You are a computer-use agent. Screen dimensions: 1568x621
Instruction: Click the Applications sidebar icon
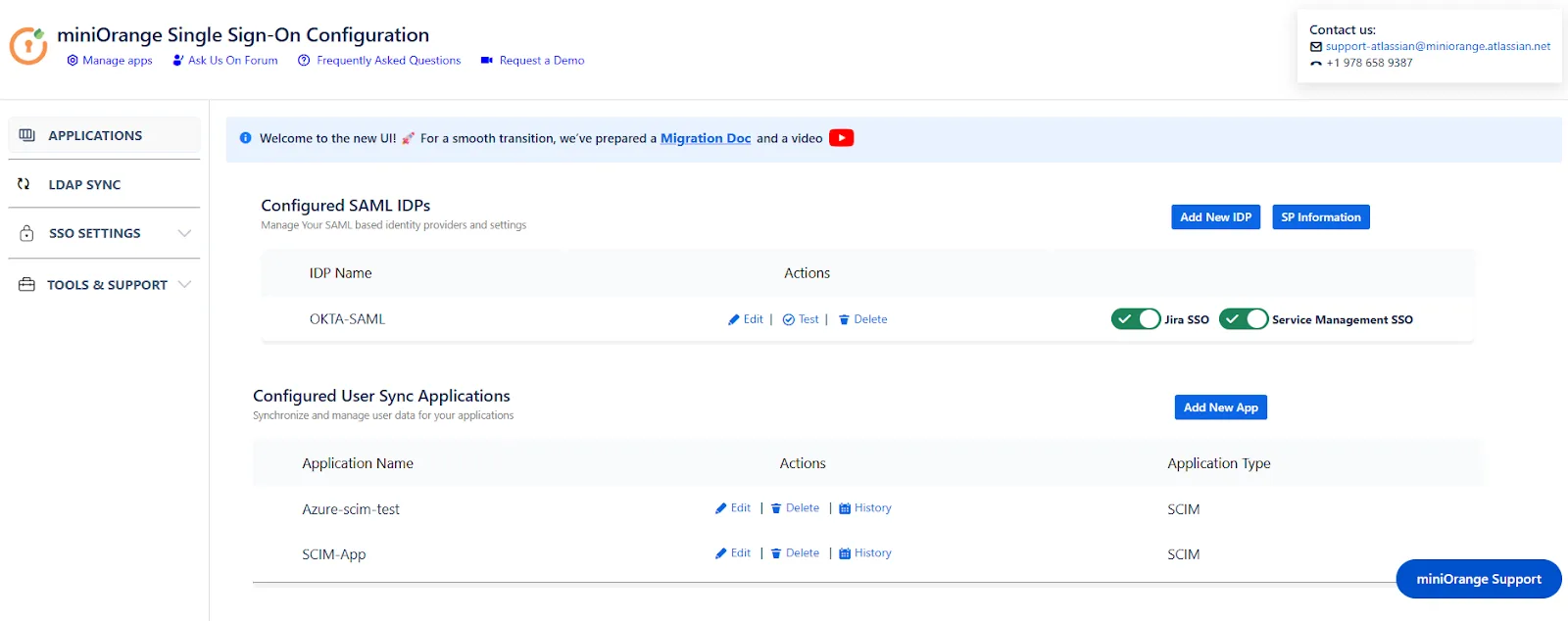coord(27,135)
